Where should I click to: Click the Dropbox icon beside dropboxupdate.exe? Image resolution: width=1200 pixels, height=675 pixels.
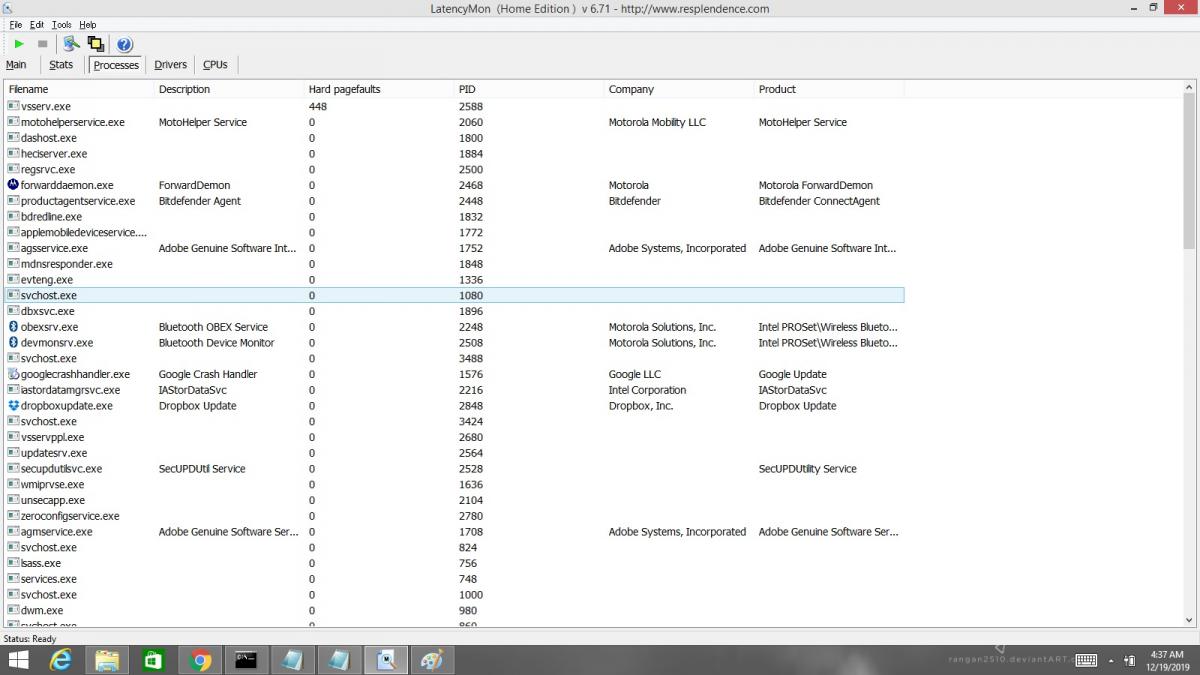coord(13,406)
